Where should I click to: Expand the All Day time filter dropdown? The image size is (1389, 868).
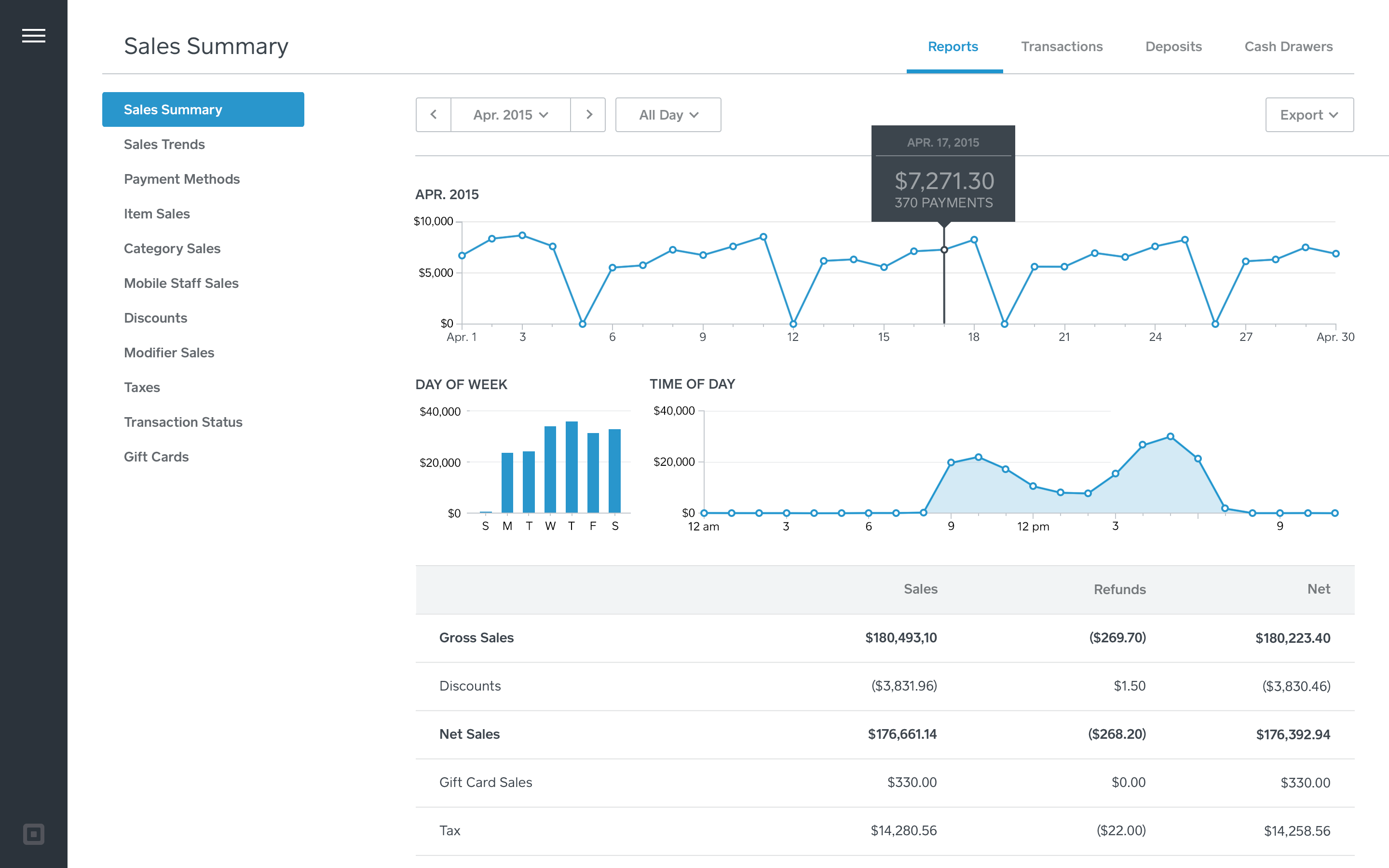[x=667, y=114]
